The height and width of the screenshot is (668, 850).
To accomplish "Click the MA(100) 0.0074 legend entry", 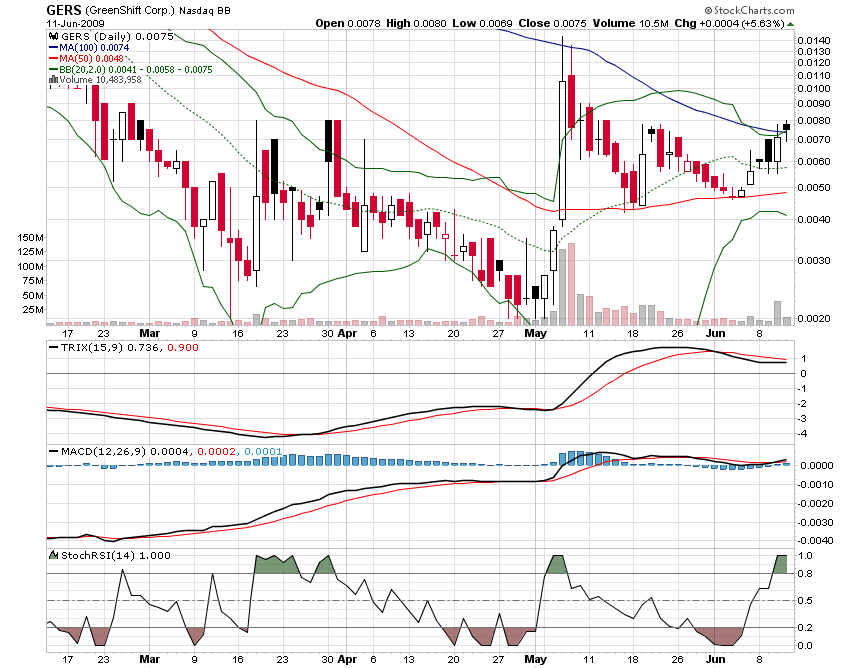I will pyautogui.click(x=94, y=48).
